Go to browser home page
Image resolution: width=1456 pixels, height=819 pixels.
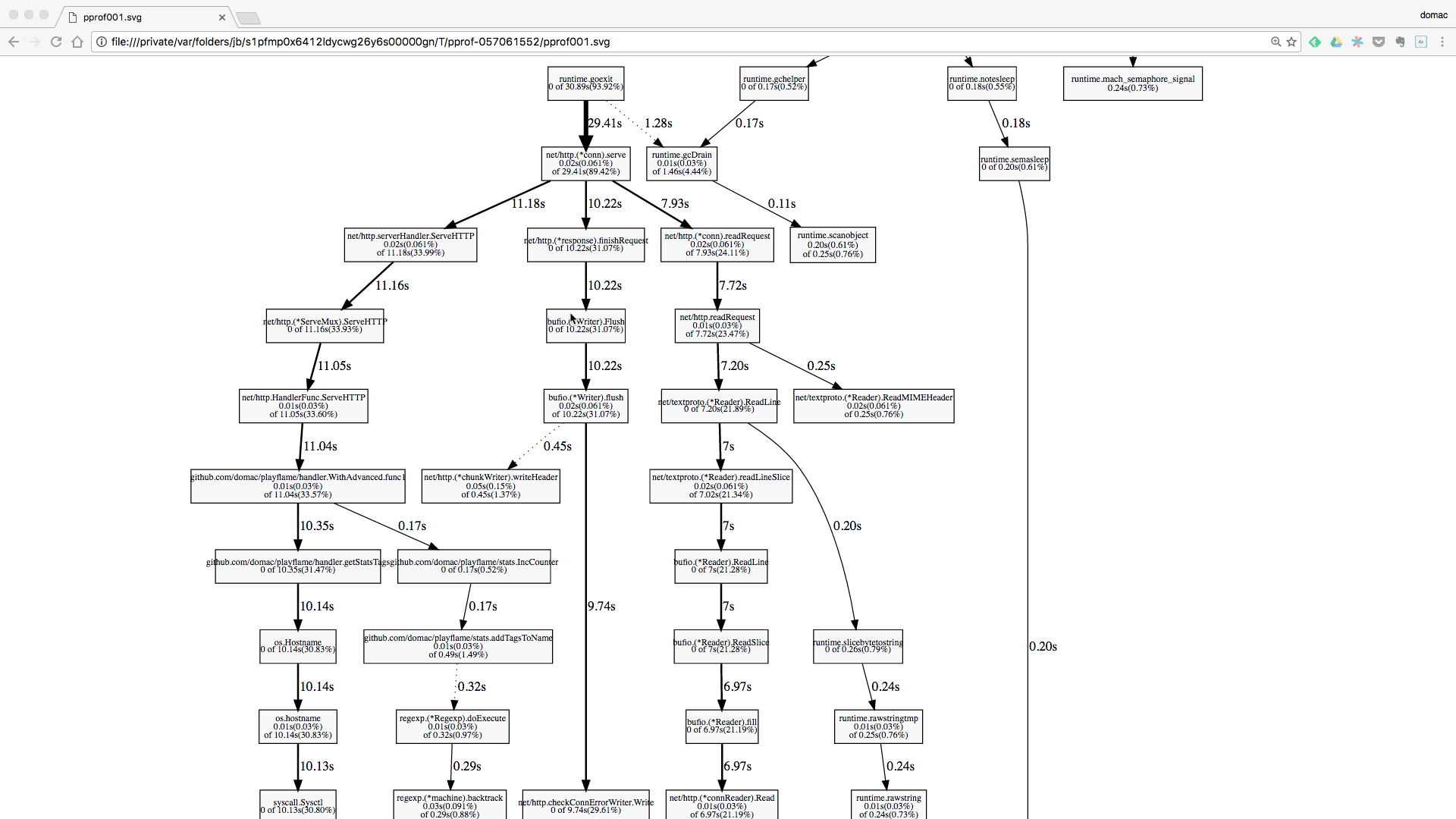77,42
